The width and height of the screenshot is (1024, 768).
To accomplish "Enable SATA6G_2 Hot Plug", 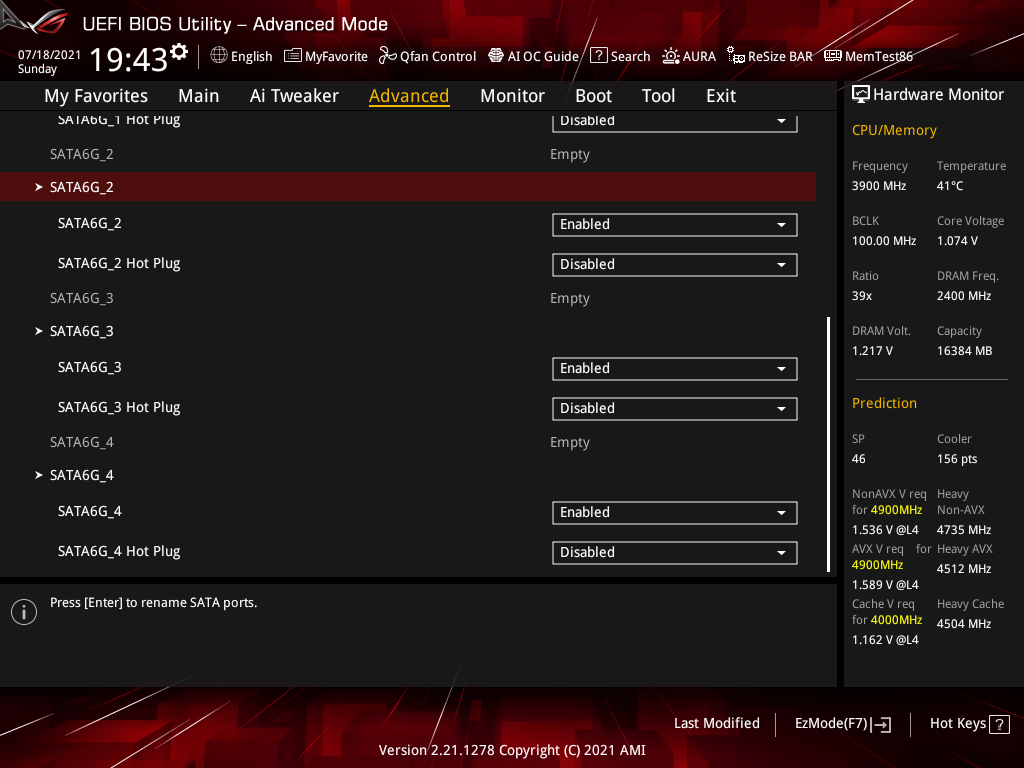I will coord(674,264).
